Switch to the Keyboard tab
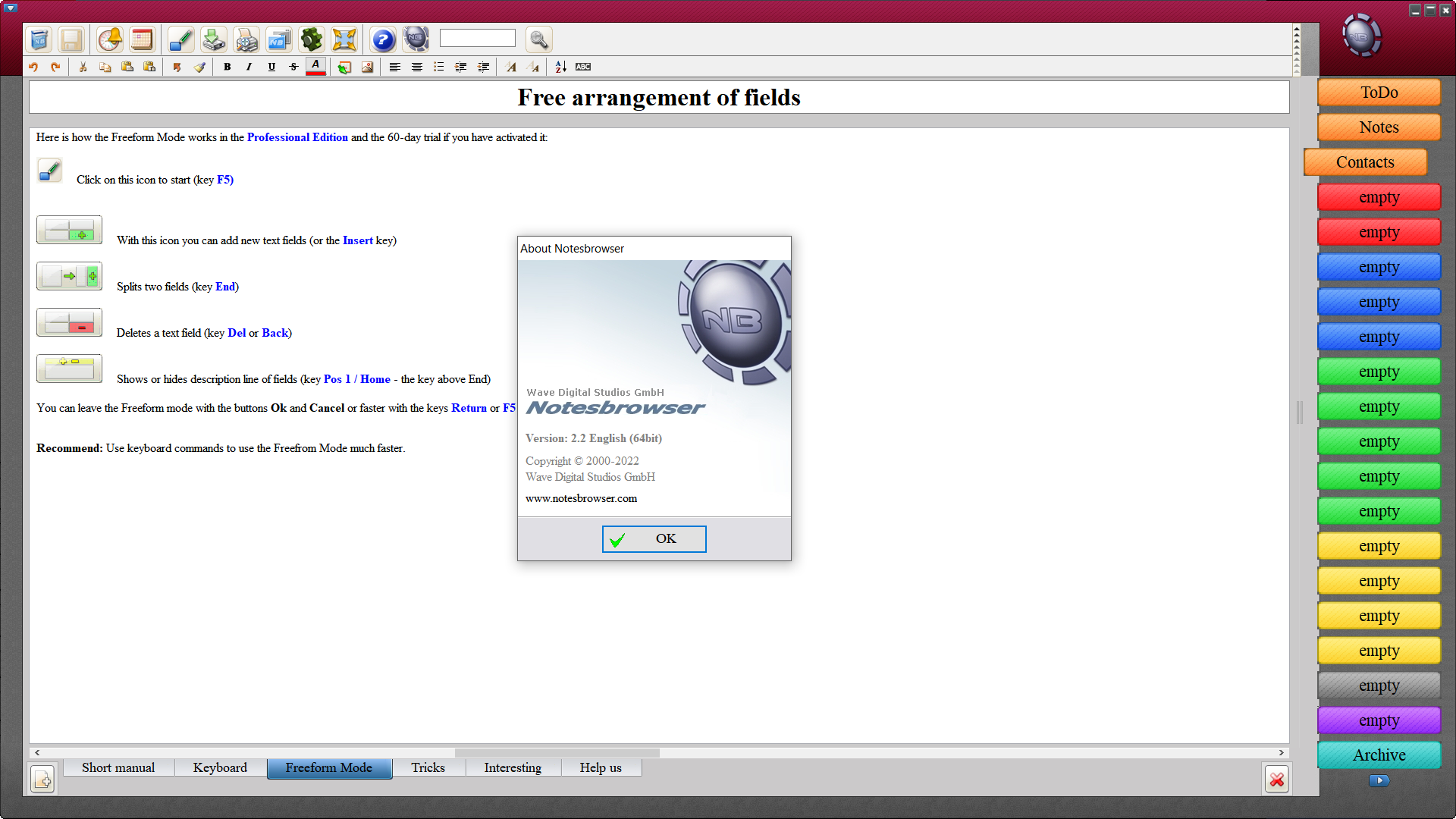 (x=220, y=767)
